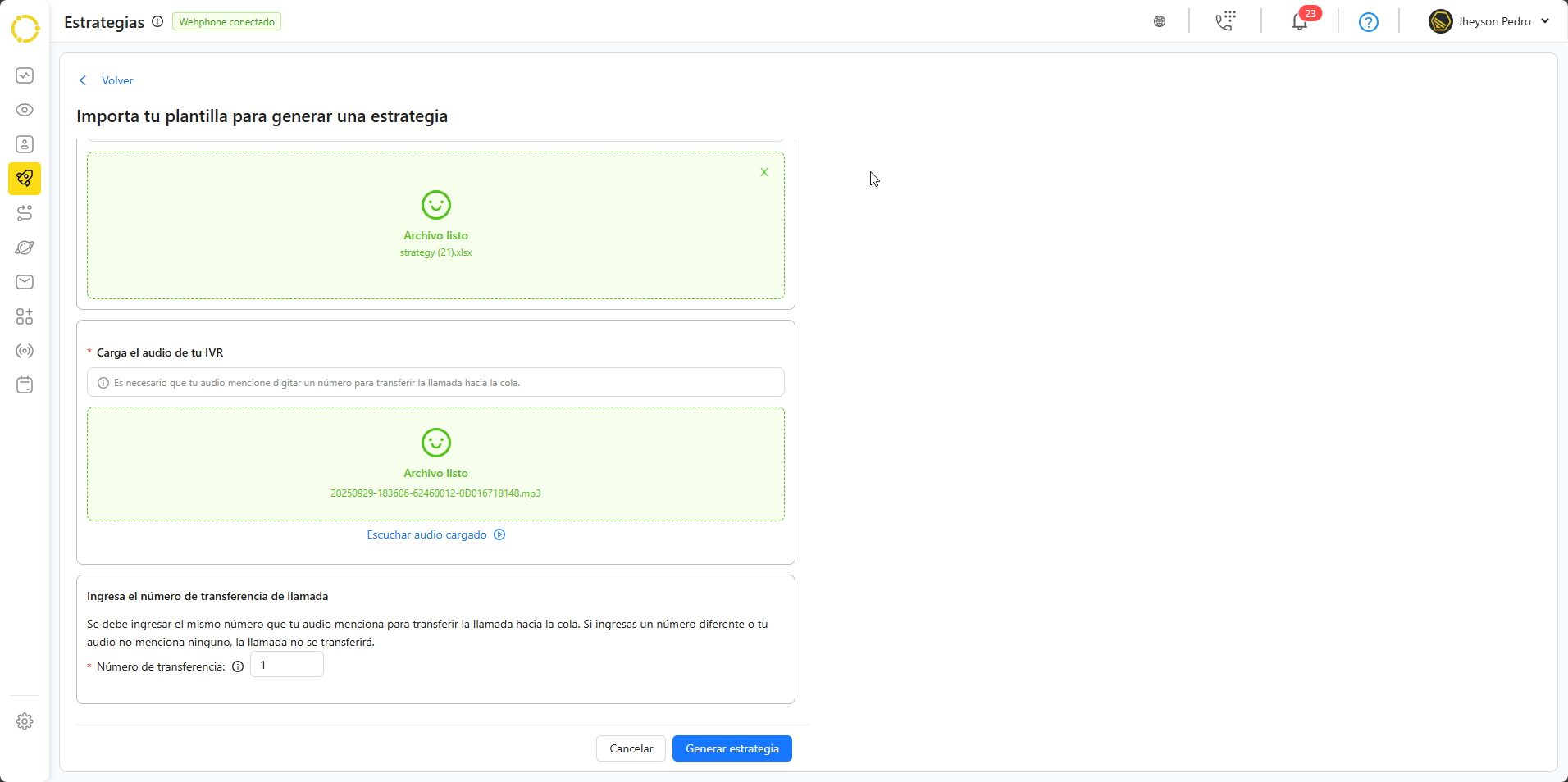The width and height of the screenshot is (1568, 782).
Task: Open the calendar sidebar icon
Action: pos(25,385)
